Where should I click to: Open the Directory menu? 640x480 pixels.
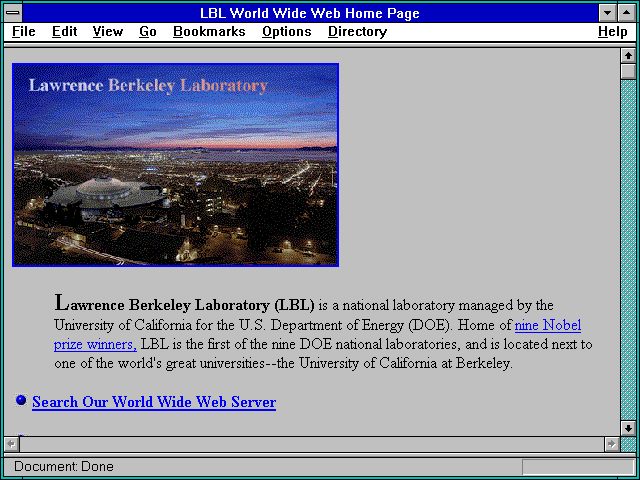(x=358, y=32)
